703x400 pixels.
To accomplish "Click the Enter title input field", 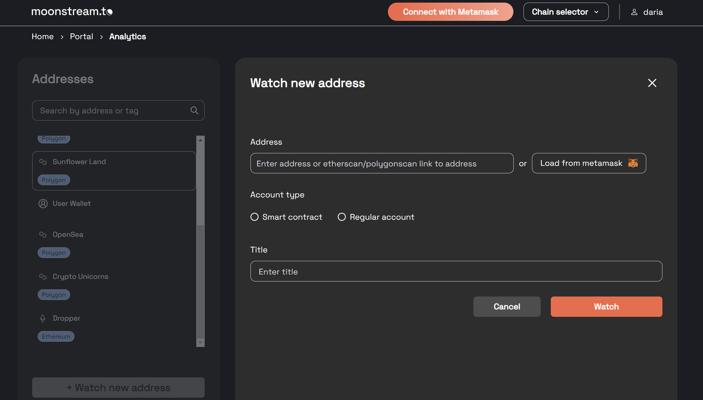I will pyautogui.click(x=456, y=271).
